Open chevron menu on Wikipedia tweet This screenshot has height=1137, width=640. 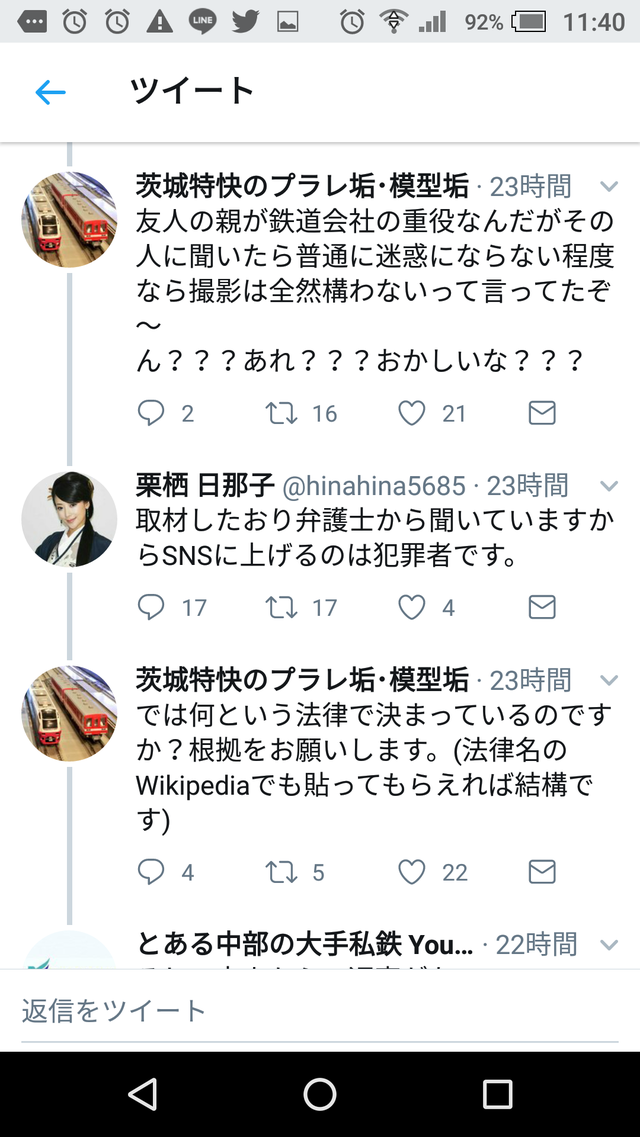[x=609, y=680]
